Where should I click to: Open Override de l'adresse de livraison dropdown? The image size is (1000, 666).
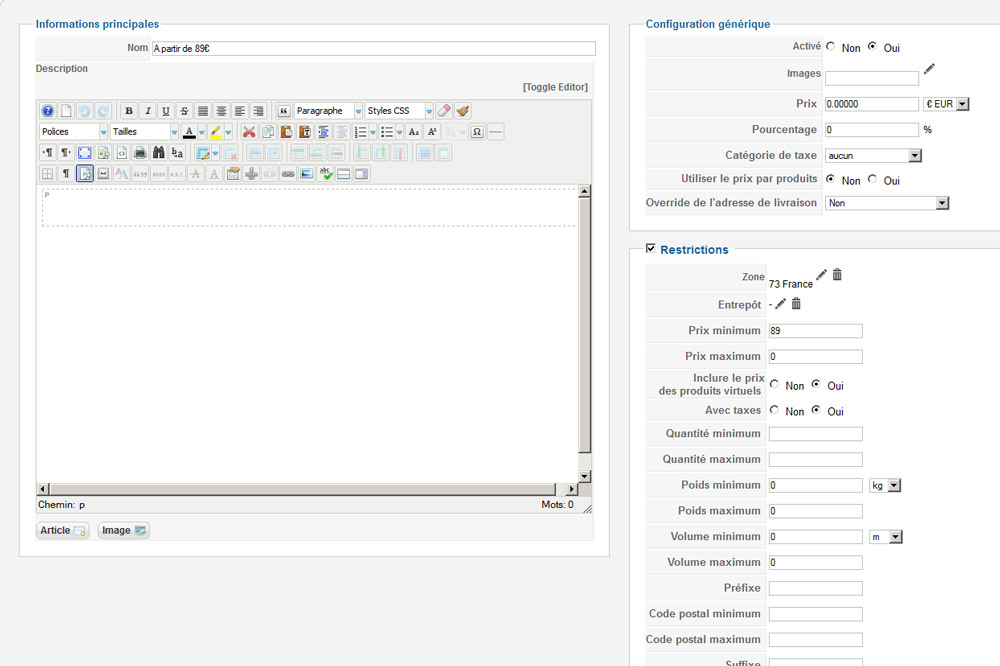pos(887,203)
